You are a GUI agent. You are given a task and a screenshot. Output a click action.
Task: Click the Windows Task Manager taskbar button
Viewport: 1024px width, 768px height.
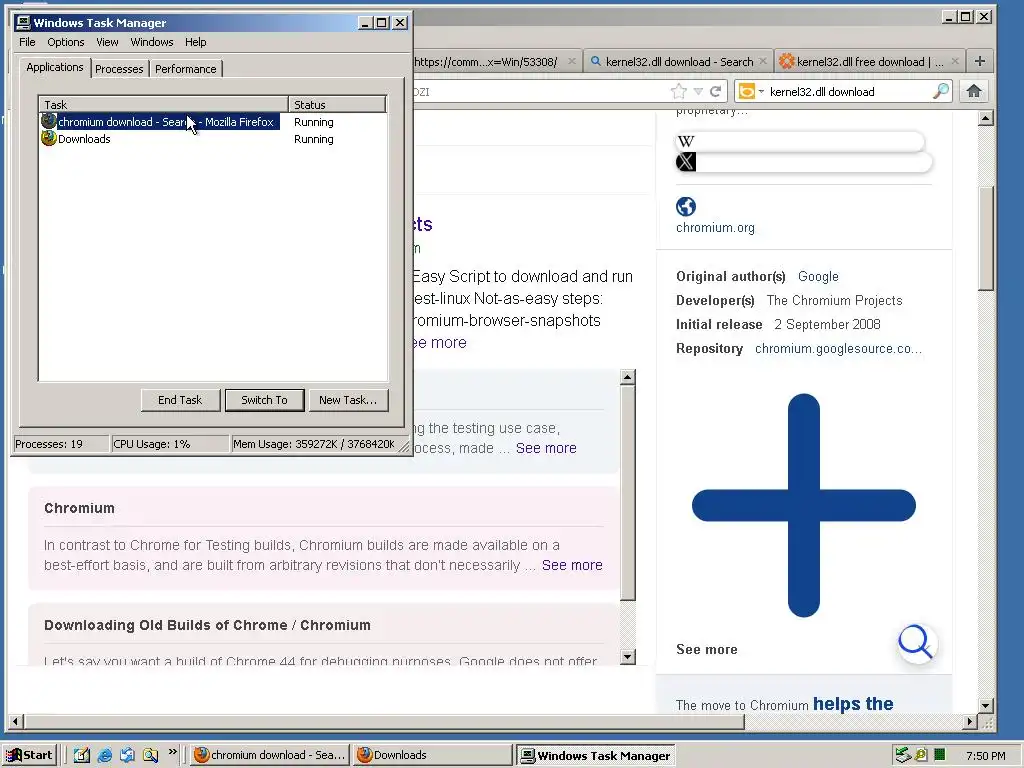pyautogui.click(x=596, y=755)
